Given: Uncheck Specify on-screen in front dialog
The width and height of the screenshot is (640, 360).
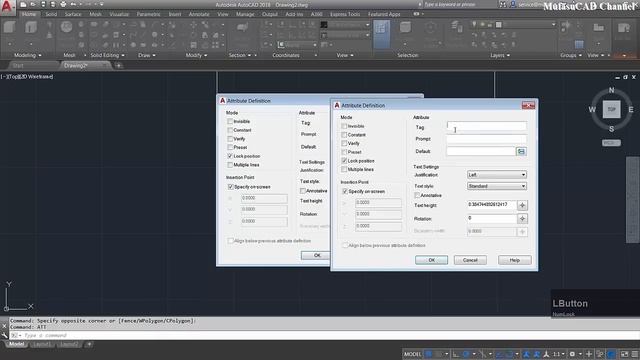Looking at the screenshot, I should click(345, 191).
